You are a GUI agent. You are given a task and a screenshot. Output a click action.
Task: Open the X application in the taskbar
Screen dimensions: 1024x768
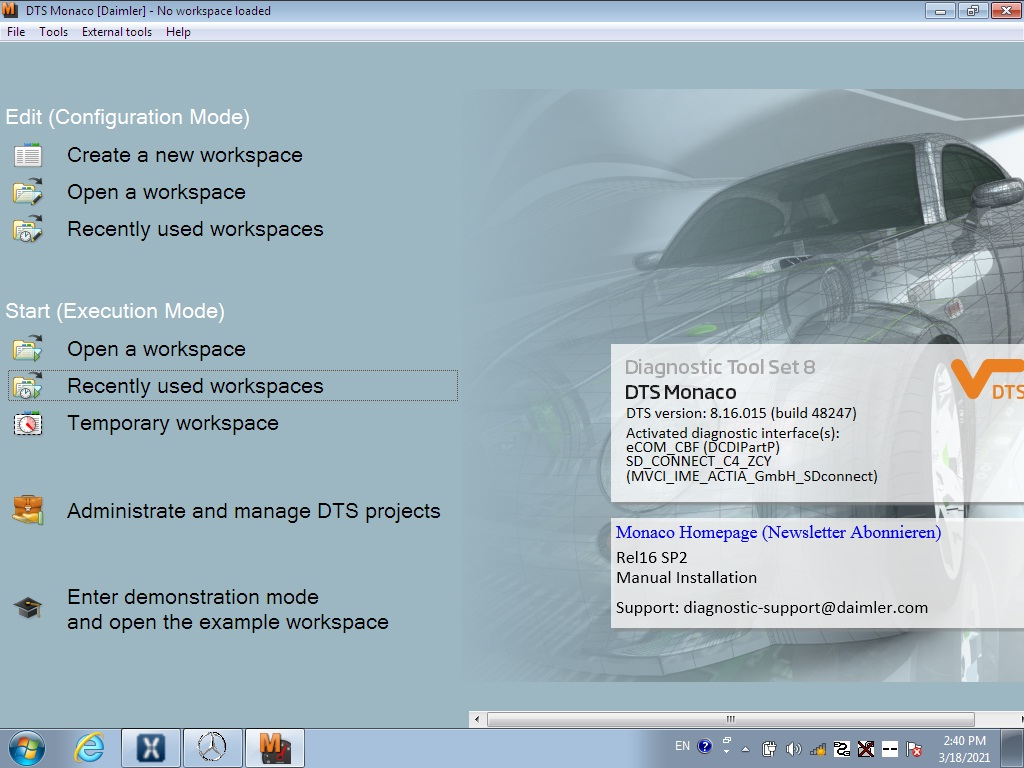pyautogui.click(x=150, y=748)
